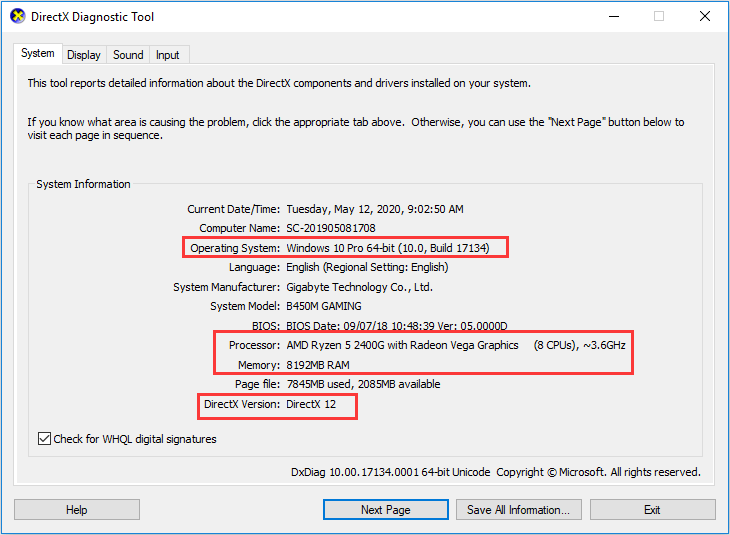The width and height of the screenshot is (730, 535).
Task: Click the disabled maximize button
Action: pos(659,16)
